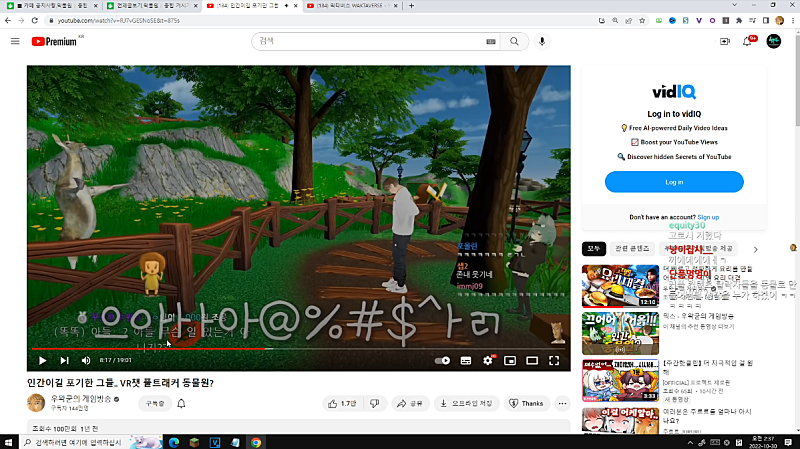Open a new browser tab
The image size is (800, 449).
coord(411,6)
